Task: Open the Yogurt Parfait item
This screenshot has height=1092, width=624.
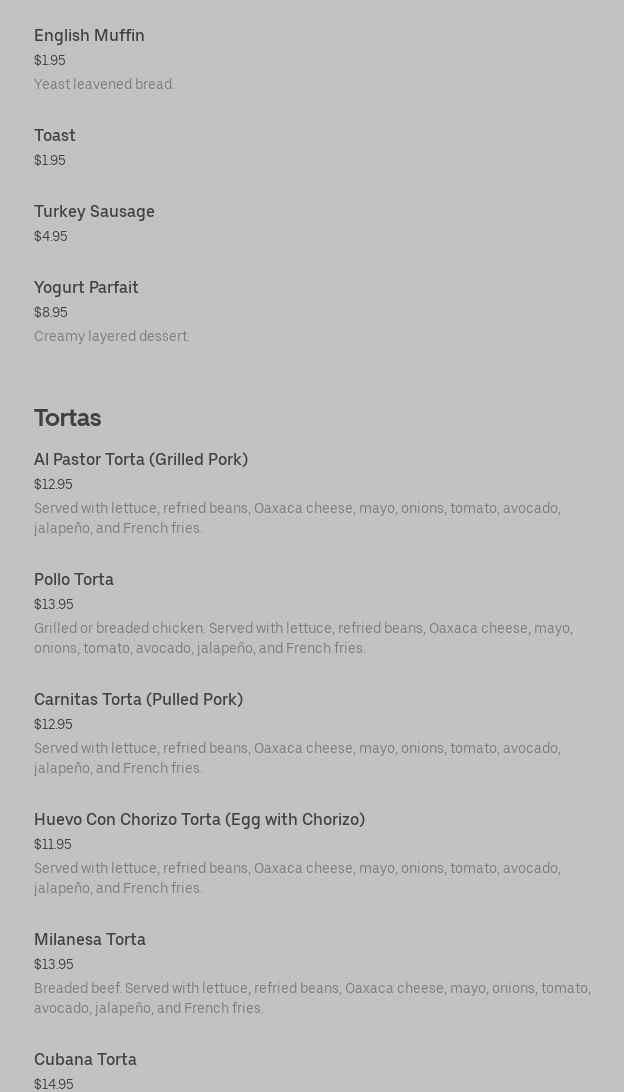Action: point(86,287)
